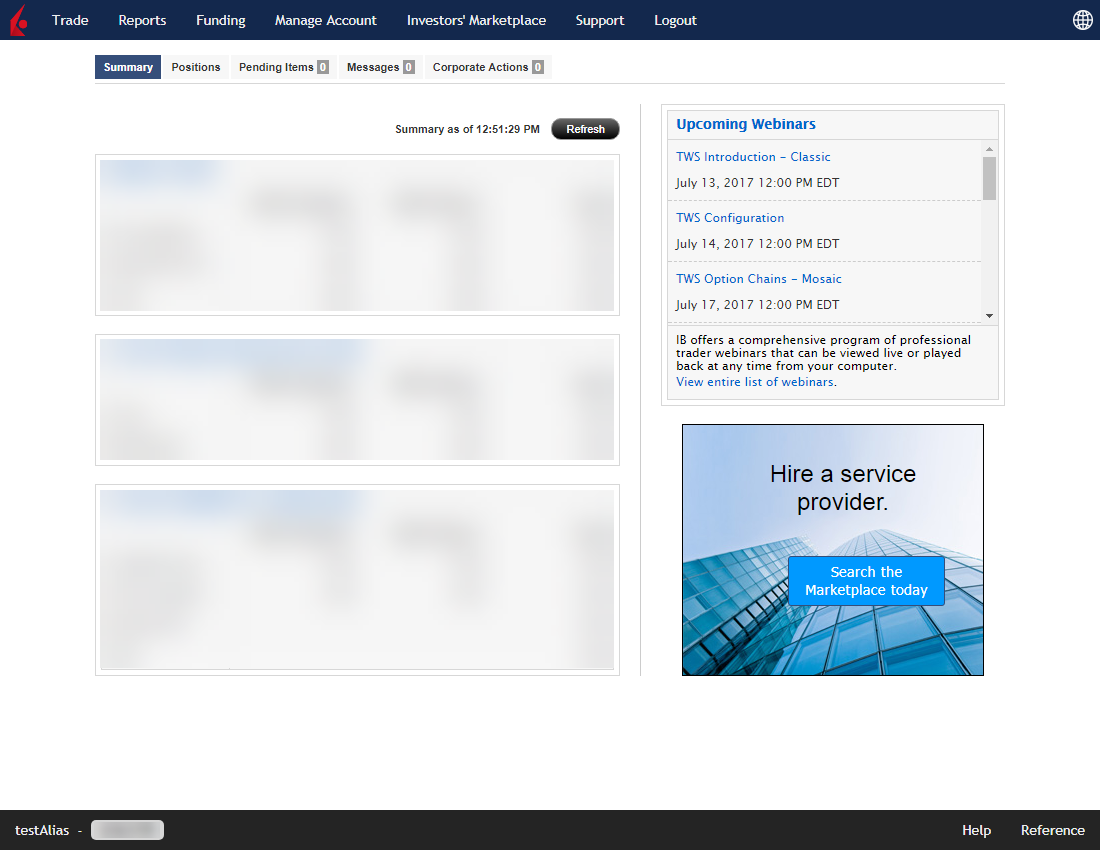Image resolution: width=1100 pixels, height=850 pixels.
Task: Click the Summary as of 12:51:29 PM text
Action: click(x=467, y=129)
